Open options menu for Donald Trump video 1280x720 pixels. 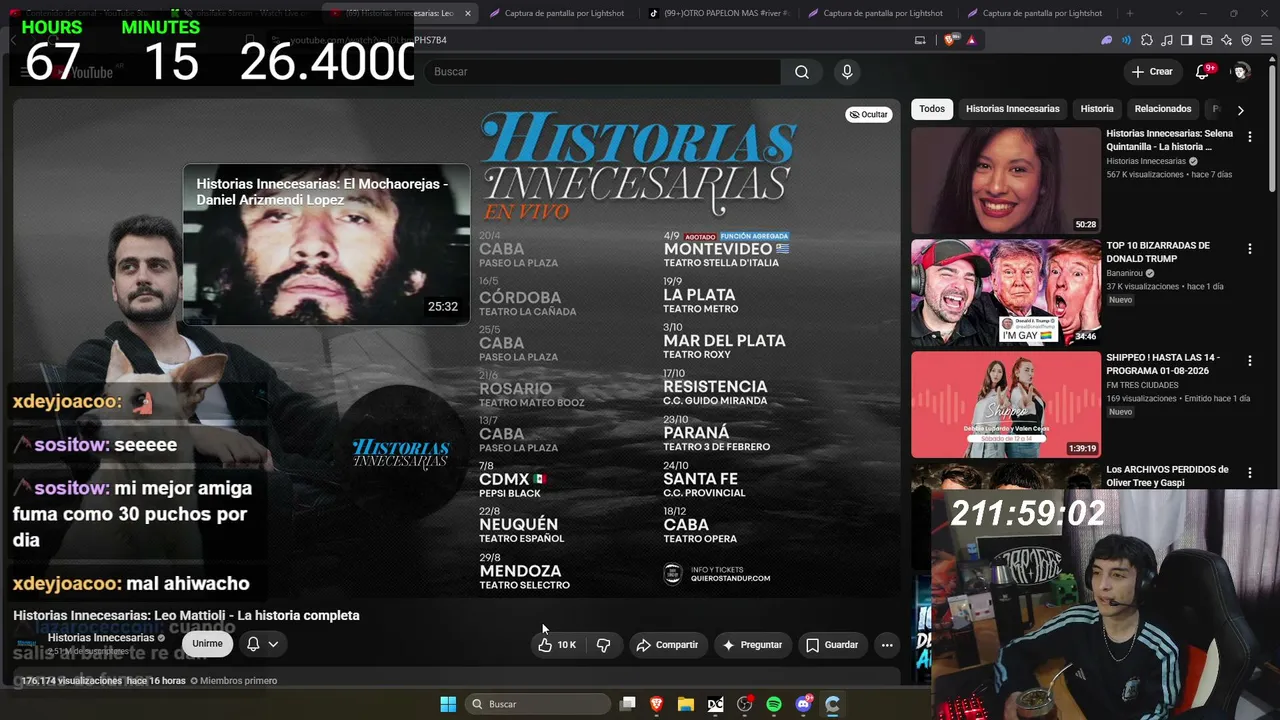[1249, 249]
